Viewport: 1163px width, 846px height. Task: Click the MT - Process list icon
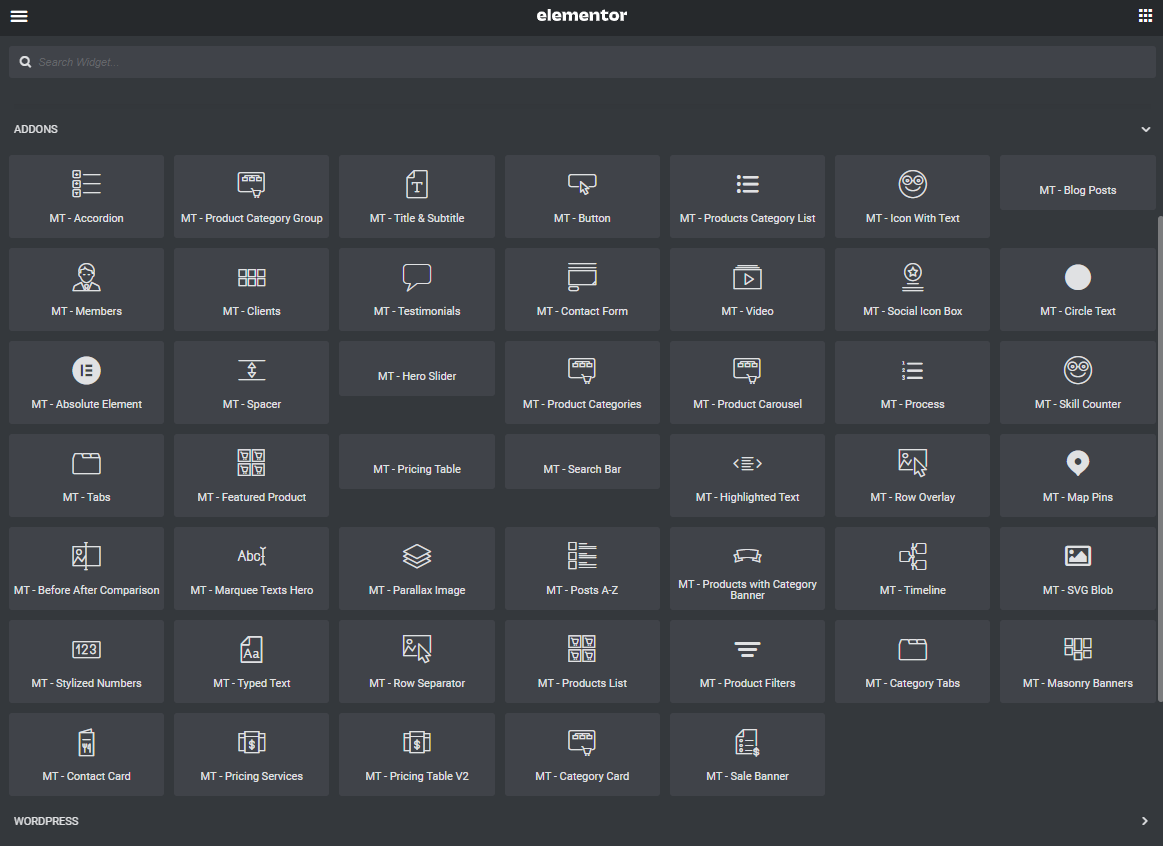[912, 370]
